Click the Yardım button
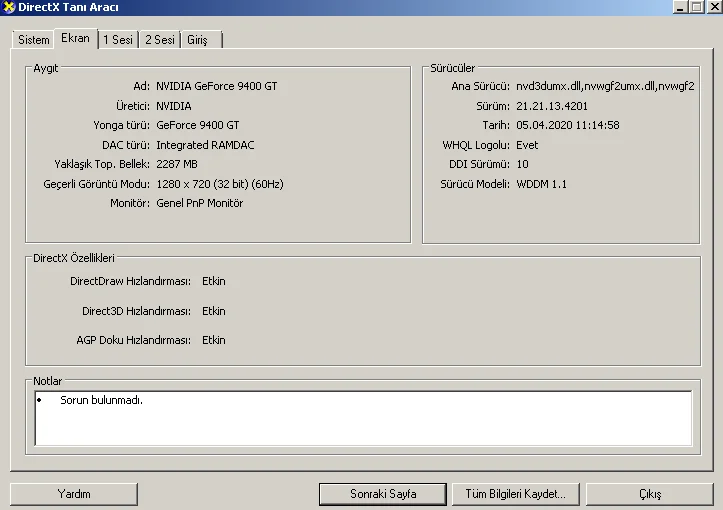The image size is (723, 510). coord(74,494)
